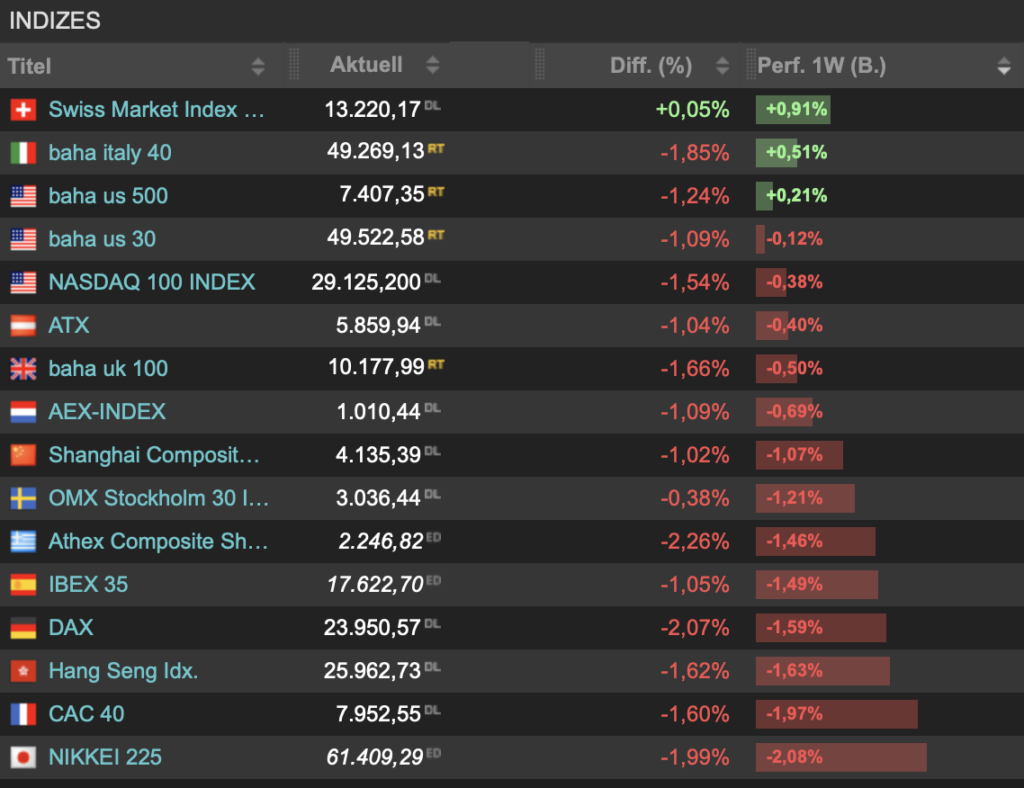1024x788 pixels.
Task: Open the AEX-INDEX link
Action: [x=107, y=412]
